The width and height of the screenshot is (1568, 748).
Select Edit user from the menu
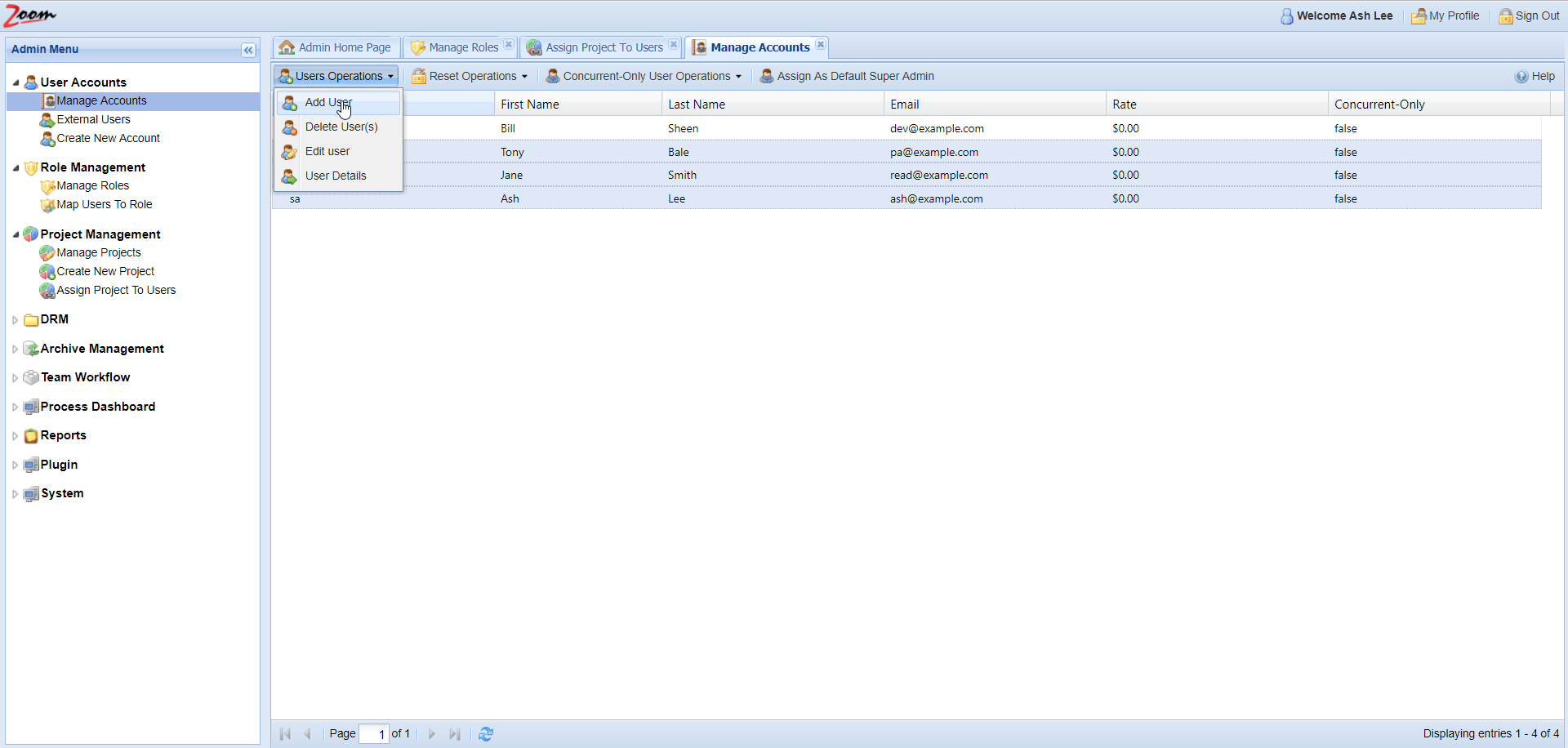pos(327,152)
